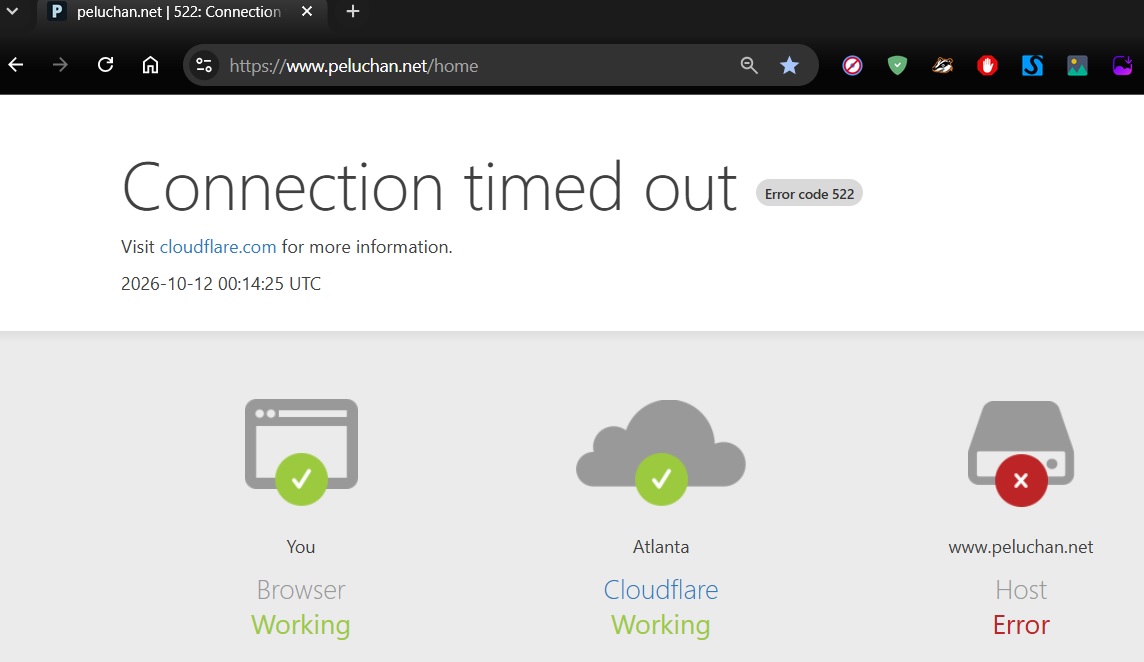Click the You label under browser icon
The width and height of the screenshot is (1144, 662).
(x=301, y=547)
